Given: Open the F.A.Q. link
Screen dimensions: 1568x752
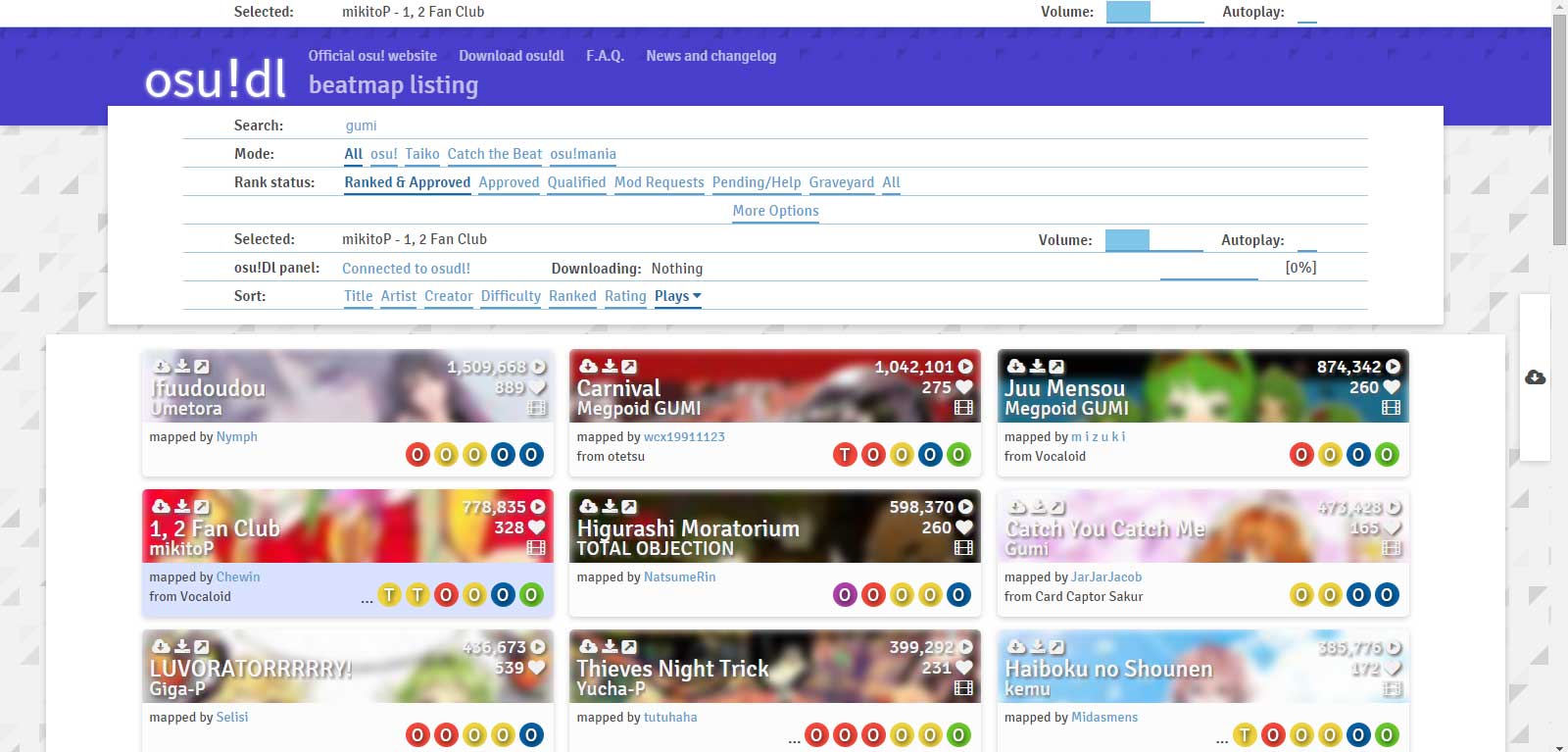Looking at the screenshot, I should click(x=606, y=56).
